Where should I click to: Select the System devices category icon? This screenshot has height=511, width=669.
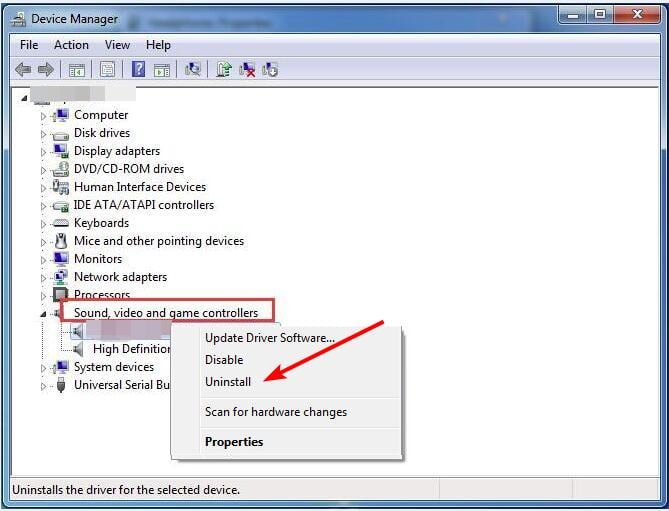click(61, 367)
